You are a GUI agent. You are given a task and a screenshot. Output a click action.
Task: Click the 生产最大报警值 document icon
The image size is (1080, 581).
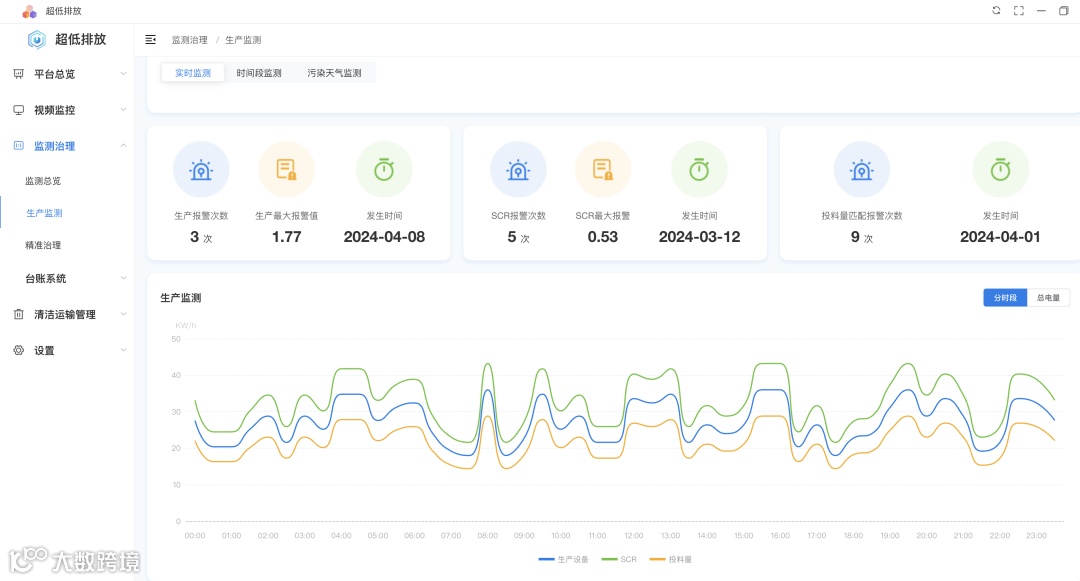(287, 169)
